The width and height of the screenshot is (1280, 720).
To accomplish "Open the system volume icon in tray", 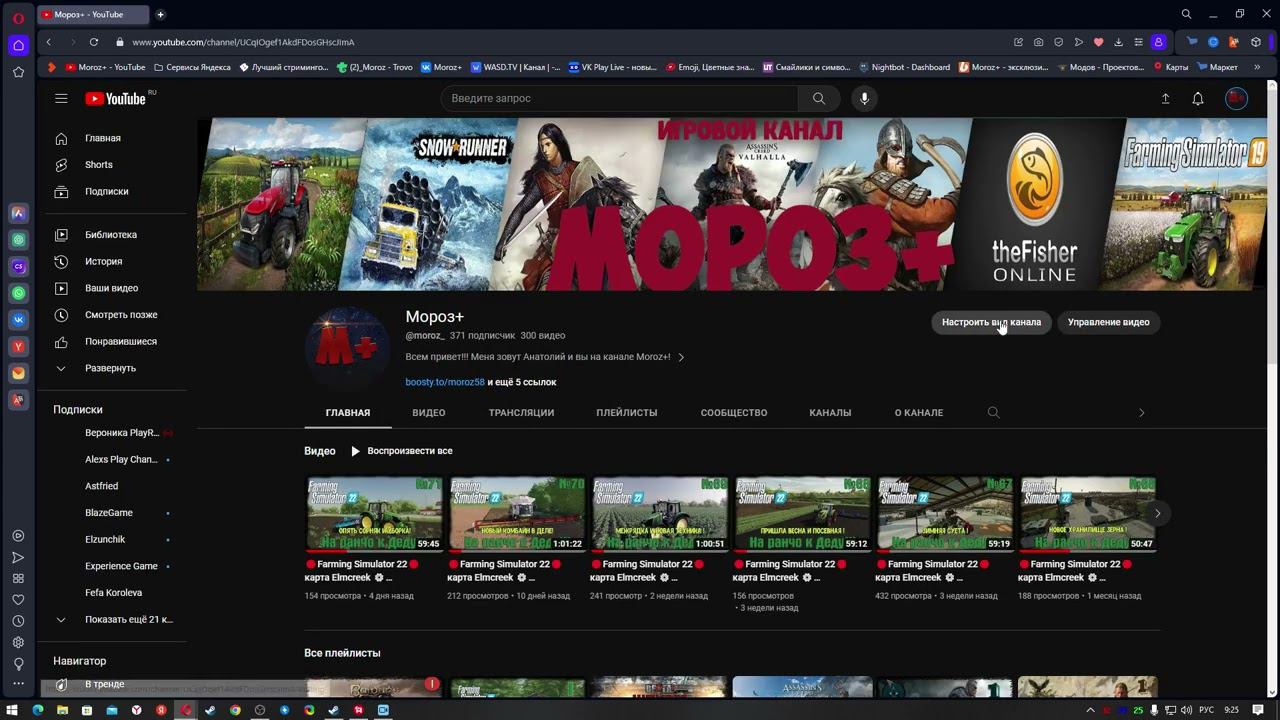I will [1186, 710].
